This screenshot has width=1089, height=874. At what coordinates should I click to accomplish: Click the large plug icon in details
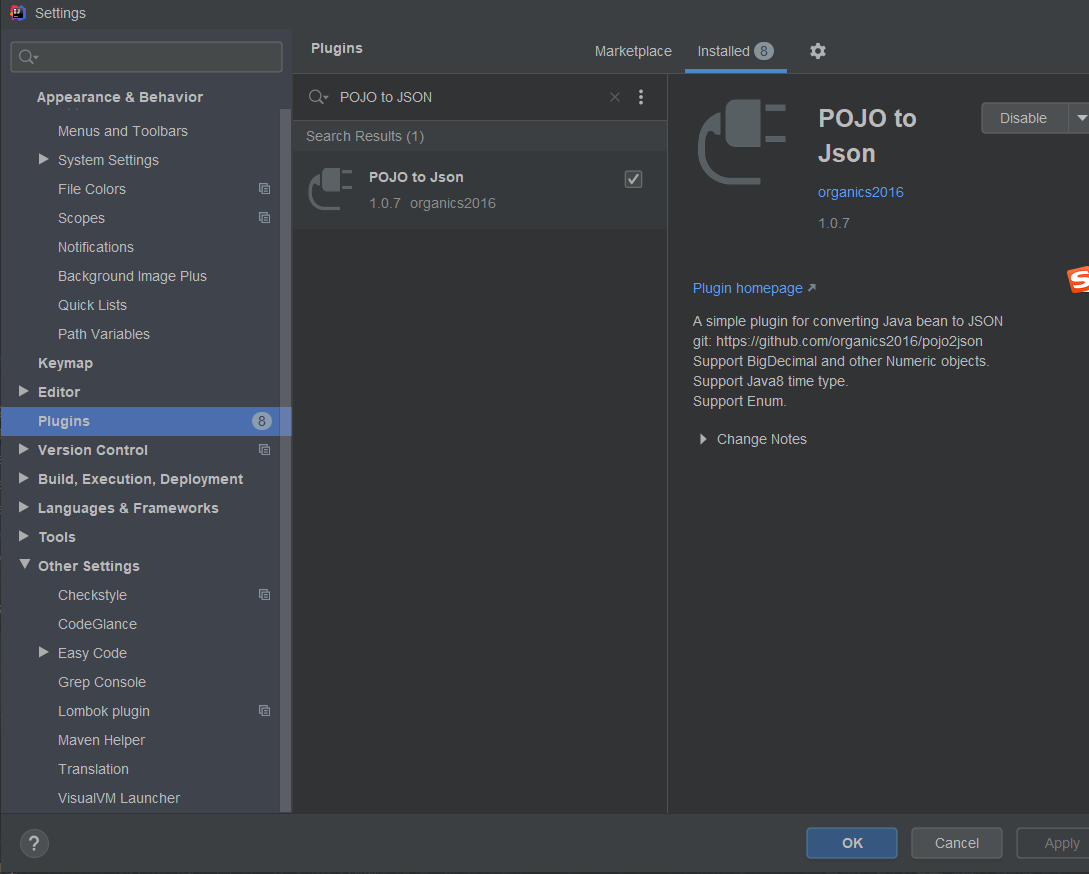(x=742, y=142)
